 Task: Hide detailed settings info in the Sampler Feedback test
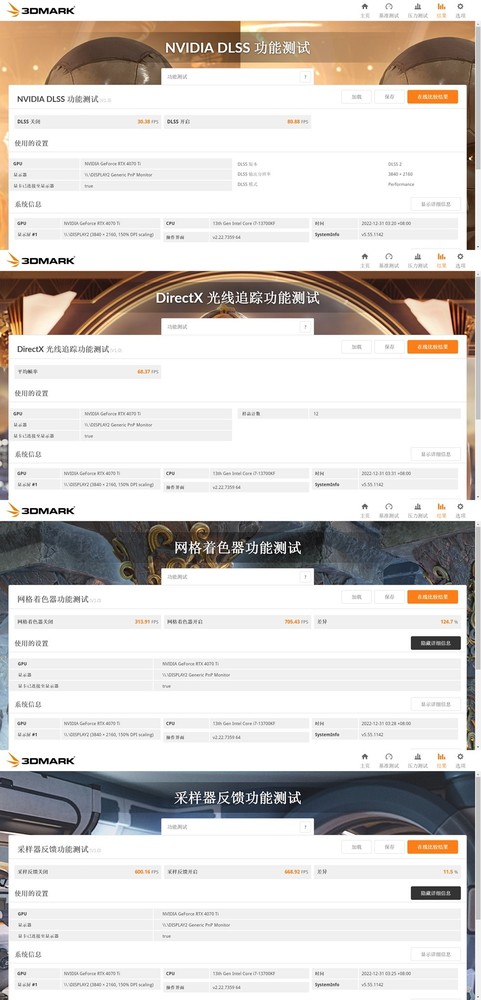coord(436,893)
